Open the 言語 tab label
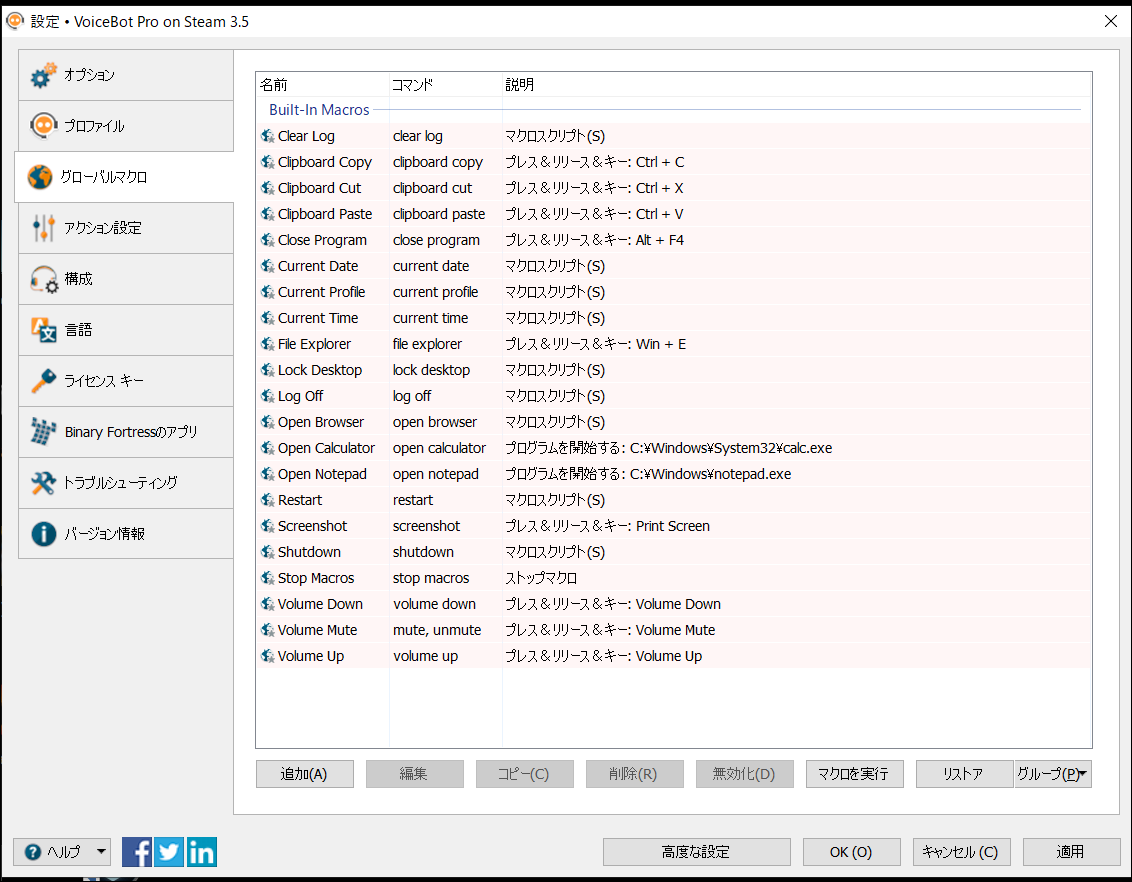Viewport: 1132px width, 882px height. 79,330
